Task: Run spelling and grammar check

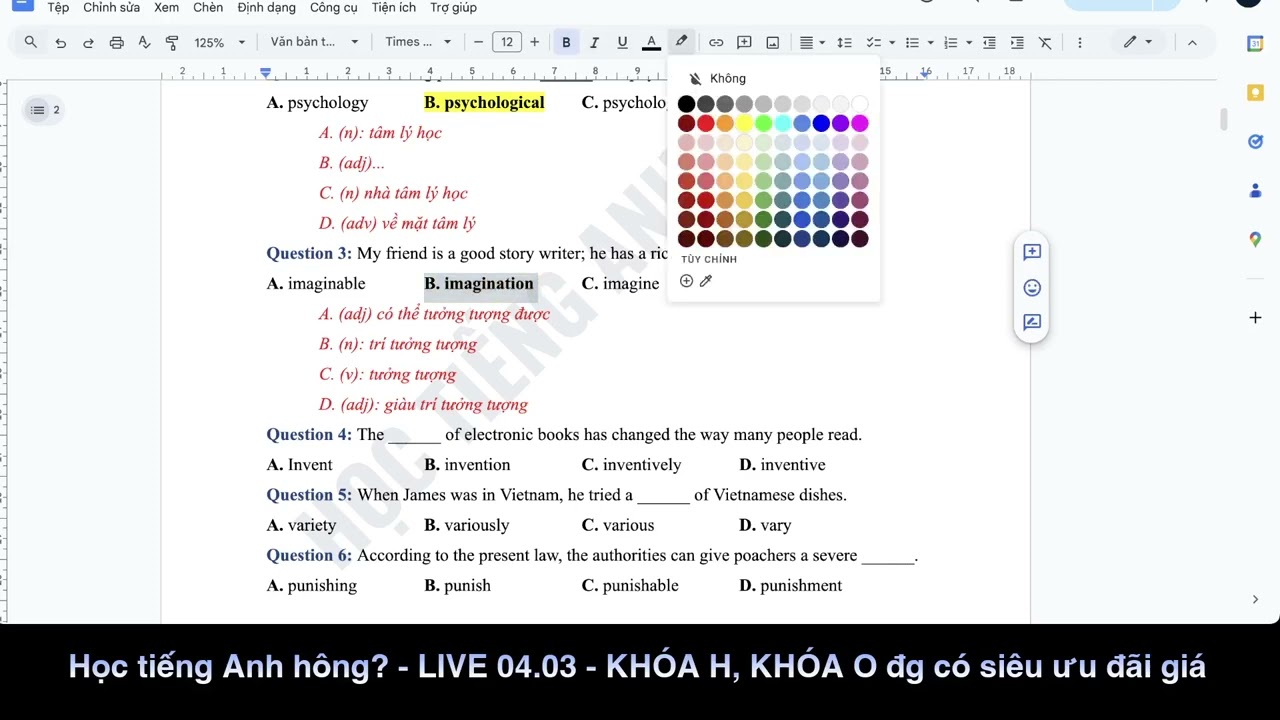Action: coord(144,42)
